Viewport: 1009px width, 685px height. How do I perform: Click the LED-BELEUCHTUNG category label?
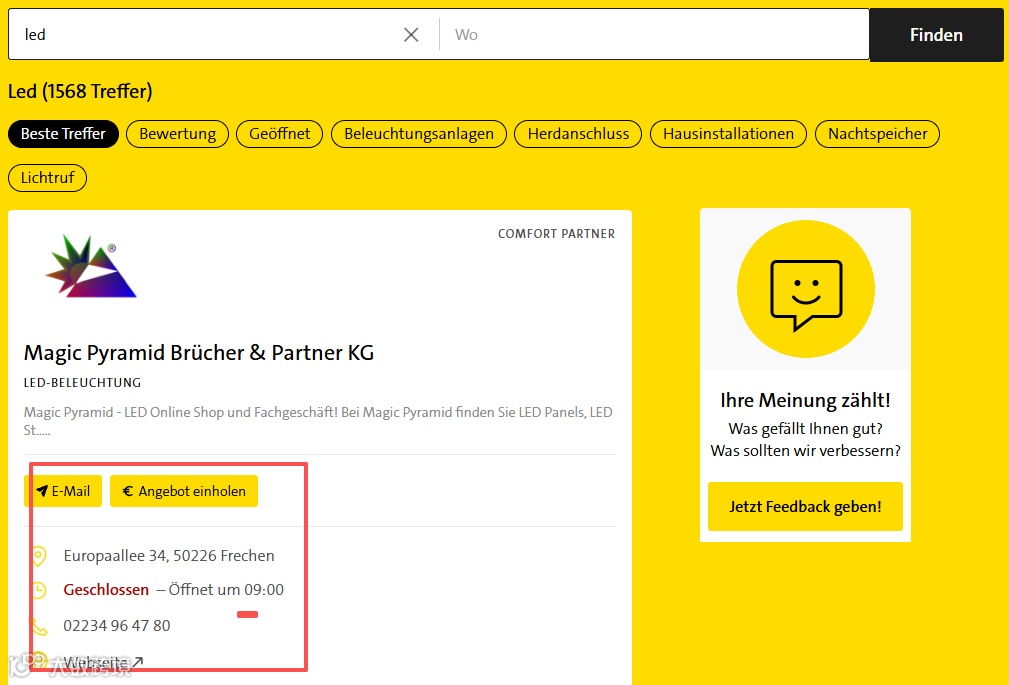pyautogui.click(x=82, y=382)
